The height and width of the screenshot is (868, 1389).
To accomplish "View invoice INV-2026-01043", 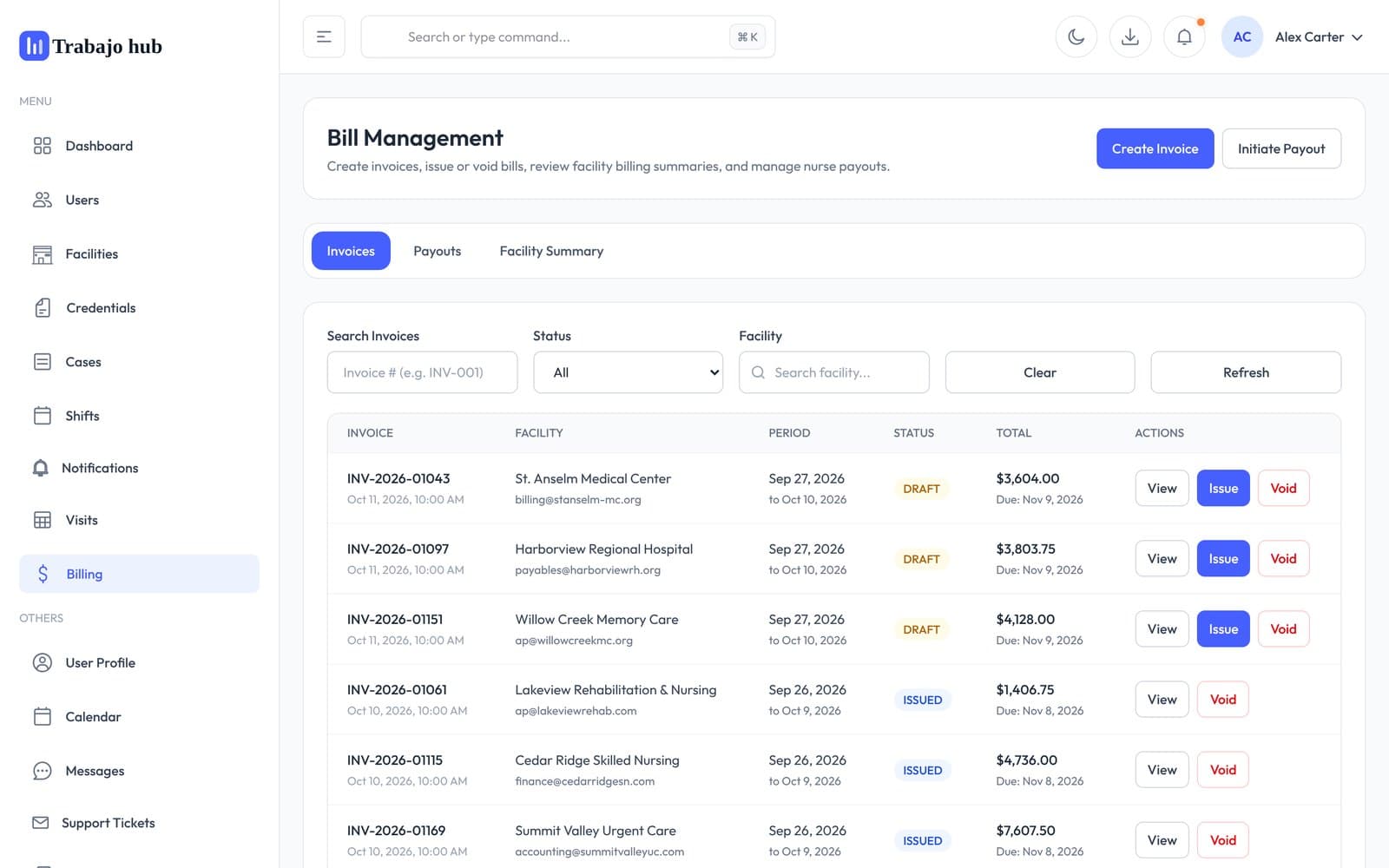I will click(1162, 488).
